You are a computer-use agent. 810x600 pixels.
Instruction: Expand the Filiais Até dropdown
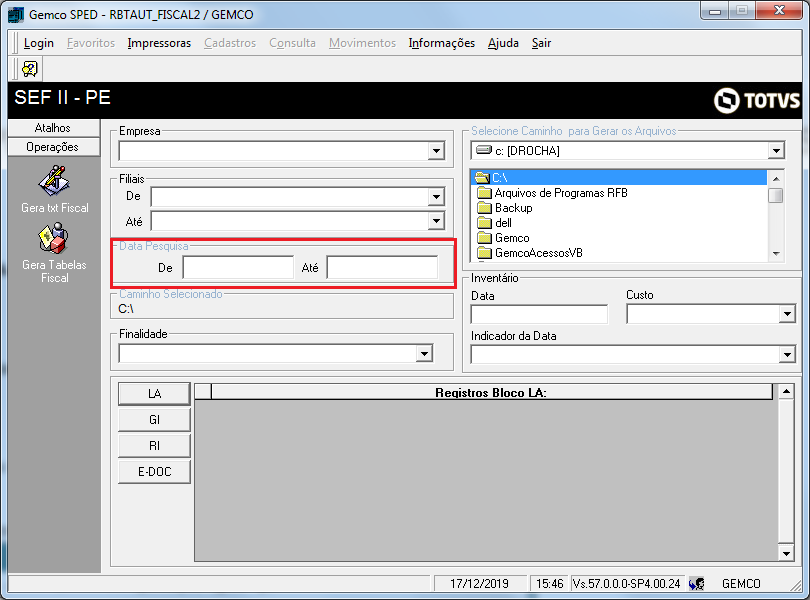pyautogui.click(x=436, y=221)
